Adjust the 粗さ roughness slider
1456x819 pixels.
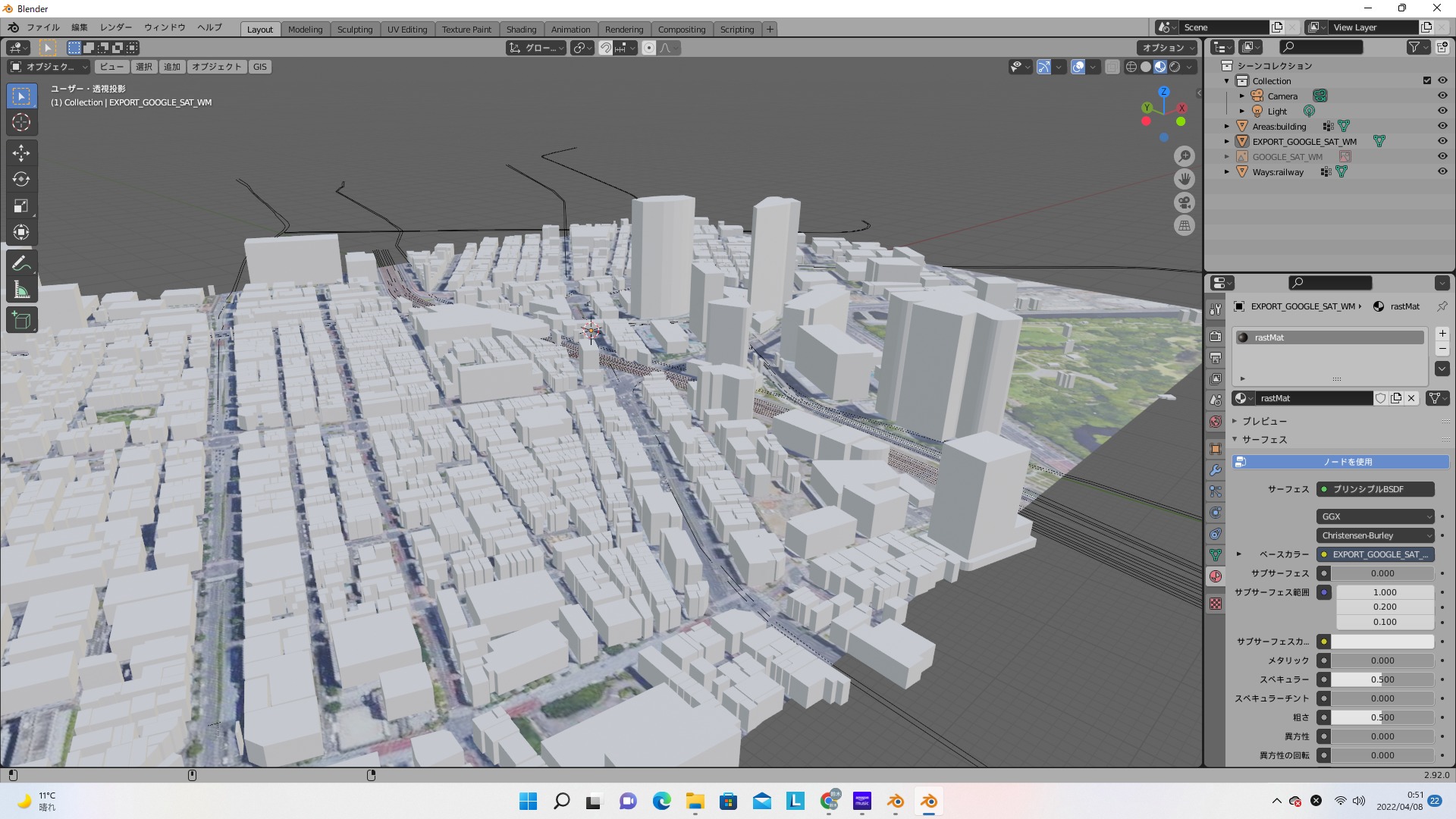pos(1382,717)
